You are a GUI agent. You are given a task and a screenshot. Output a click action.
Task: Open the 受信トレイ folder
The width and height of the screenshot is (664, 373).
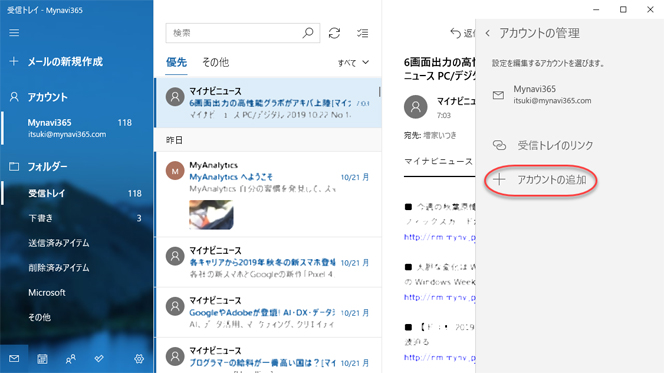76,193
